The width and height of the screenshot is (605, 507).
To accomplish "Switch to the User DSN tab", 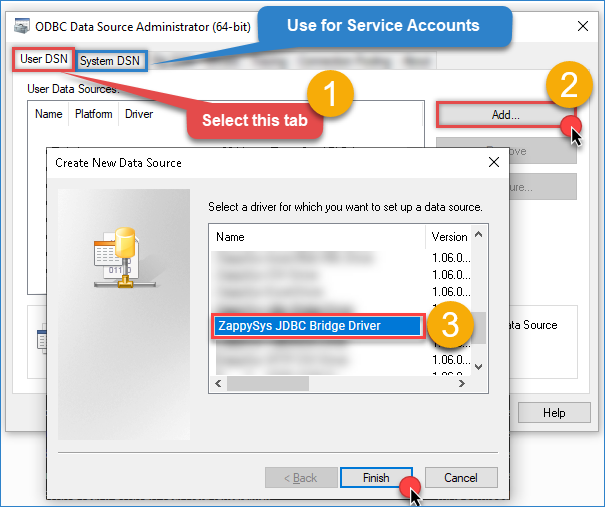I will pyautogui.click(x=44, y=60).
